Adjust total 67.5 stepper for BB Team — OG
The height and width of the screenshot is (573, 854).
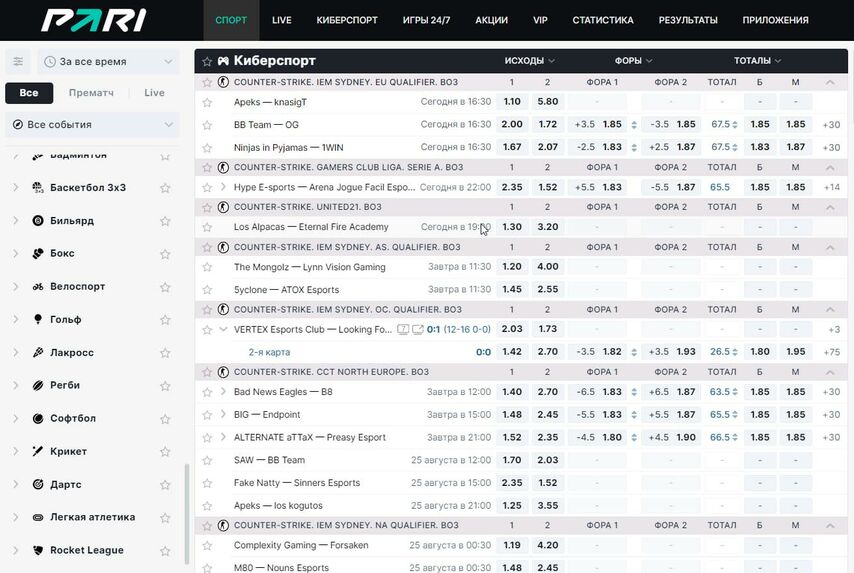(x=735, y=125)
